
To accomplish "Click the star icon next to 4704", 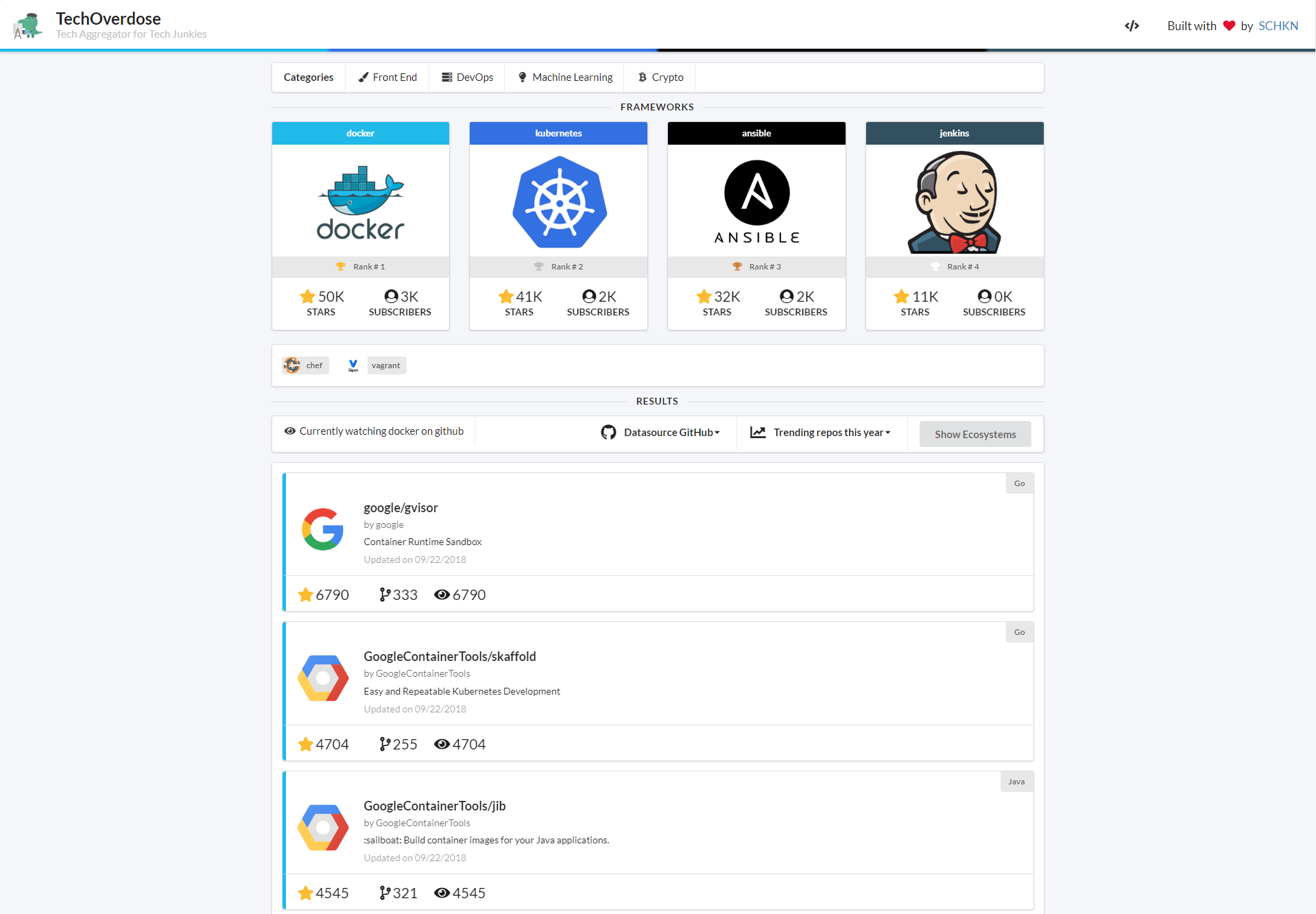I will coord(306,744).
